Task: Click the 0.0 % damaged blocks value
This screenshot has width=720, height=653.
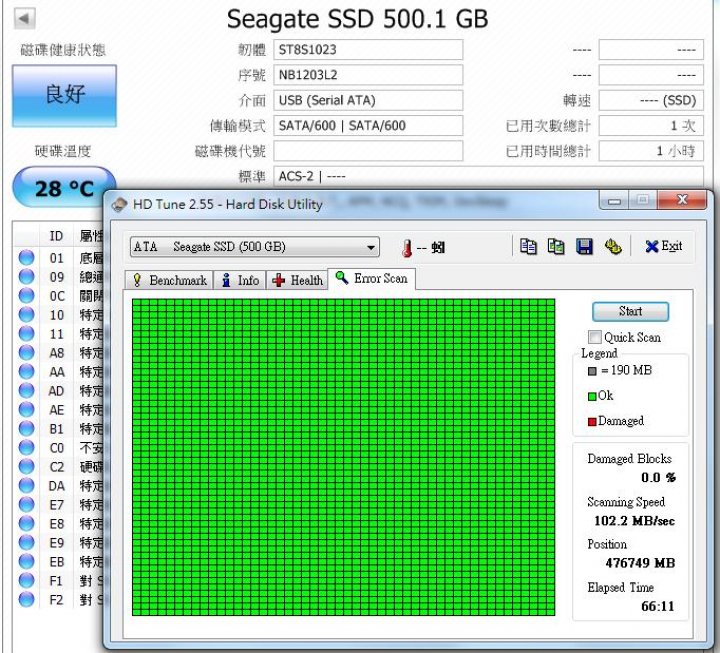Action: (658, 478)
